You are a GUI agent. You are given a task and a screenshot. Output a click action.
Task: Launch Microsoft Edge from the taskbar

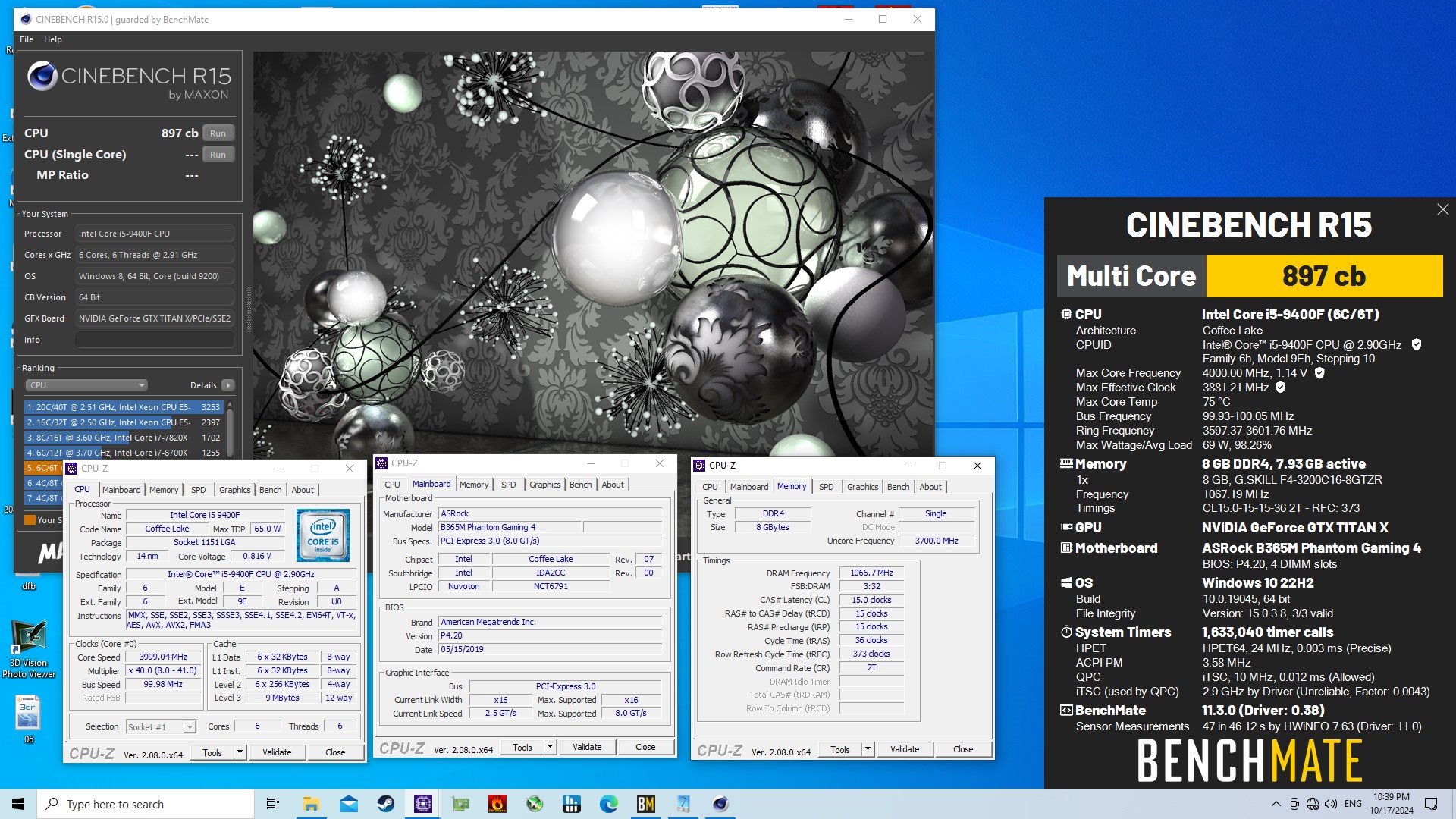click(609, 804)
